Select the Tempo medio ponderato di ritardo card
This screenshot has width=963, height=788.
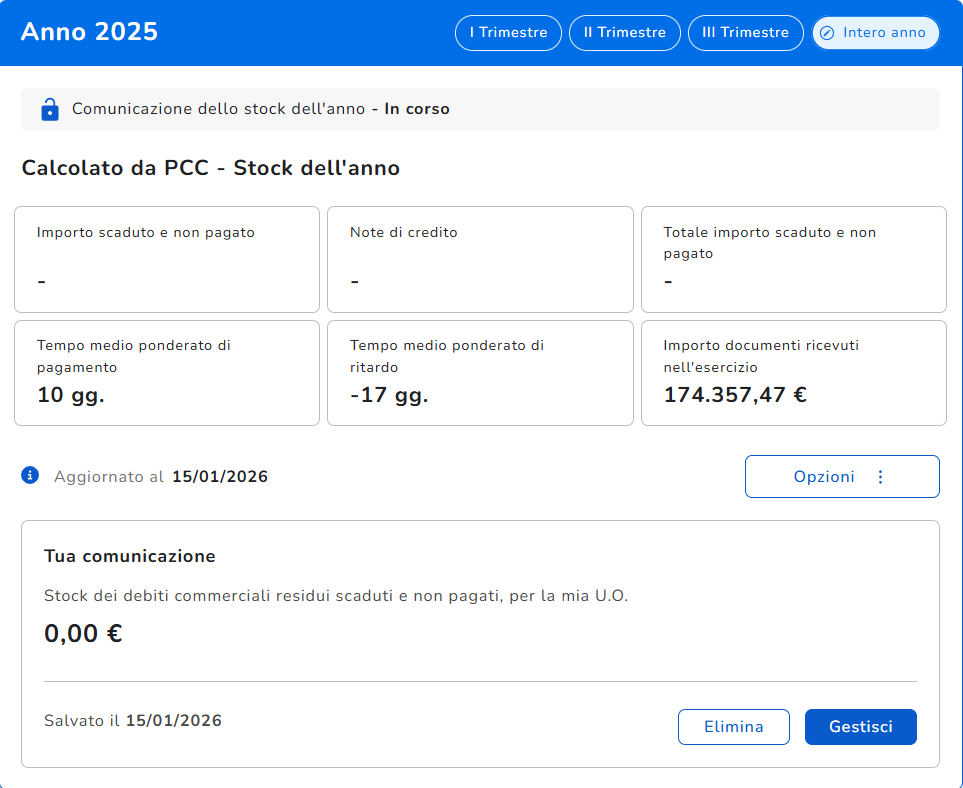click(x=480, y=373)
